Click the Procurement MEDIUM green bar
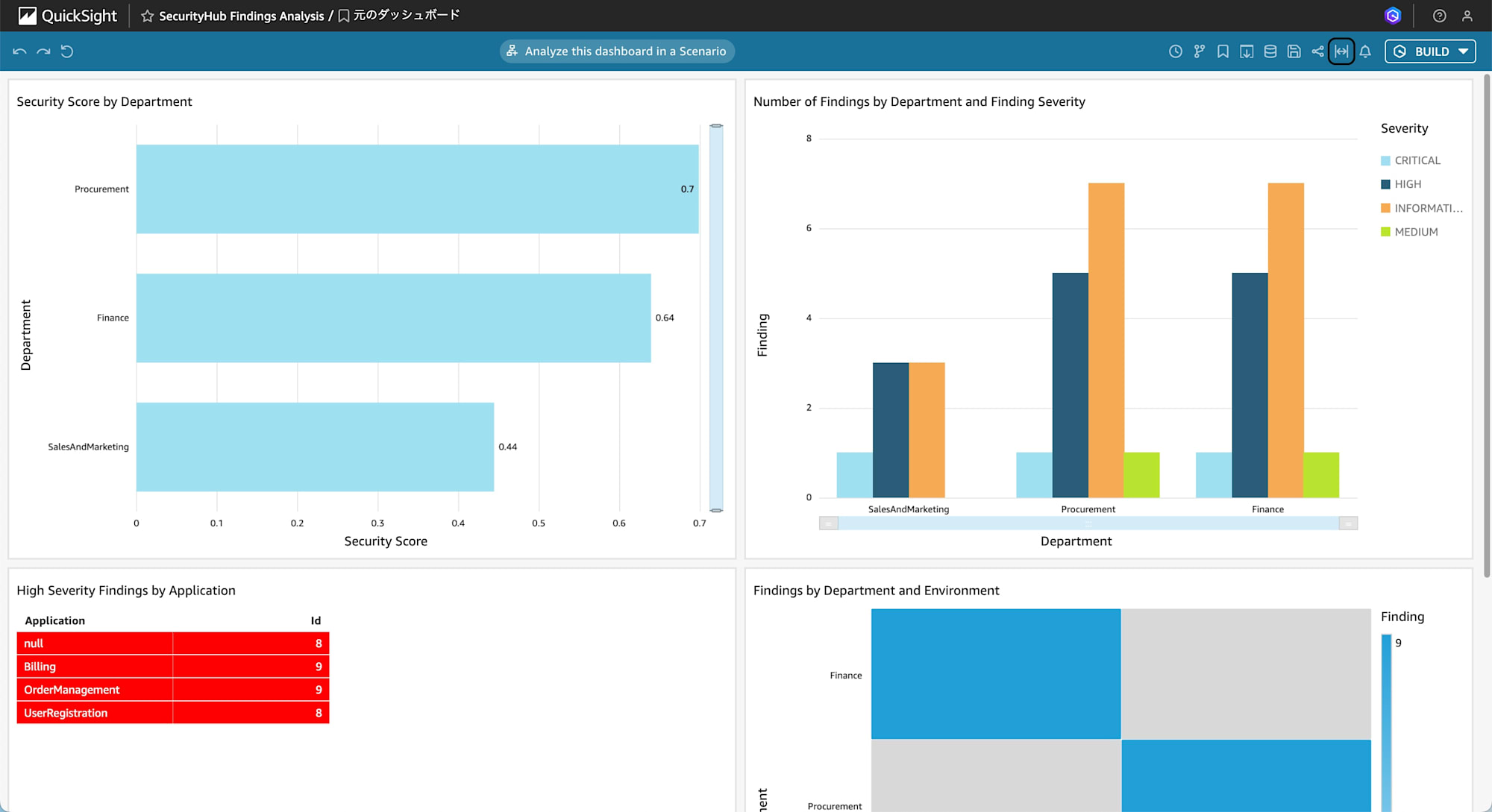 coord(1141,475)
